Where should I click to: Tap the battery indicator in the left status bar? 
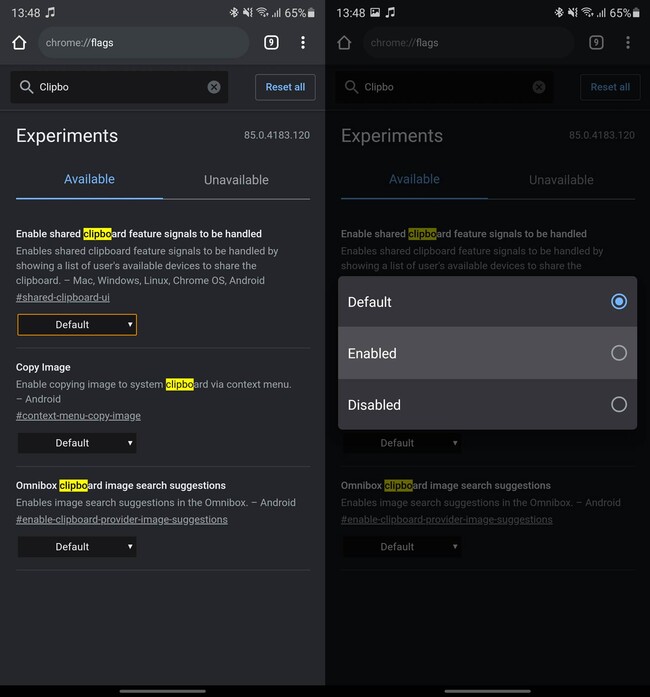point(311,13)
